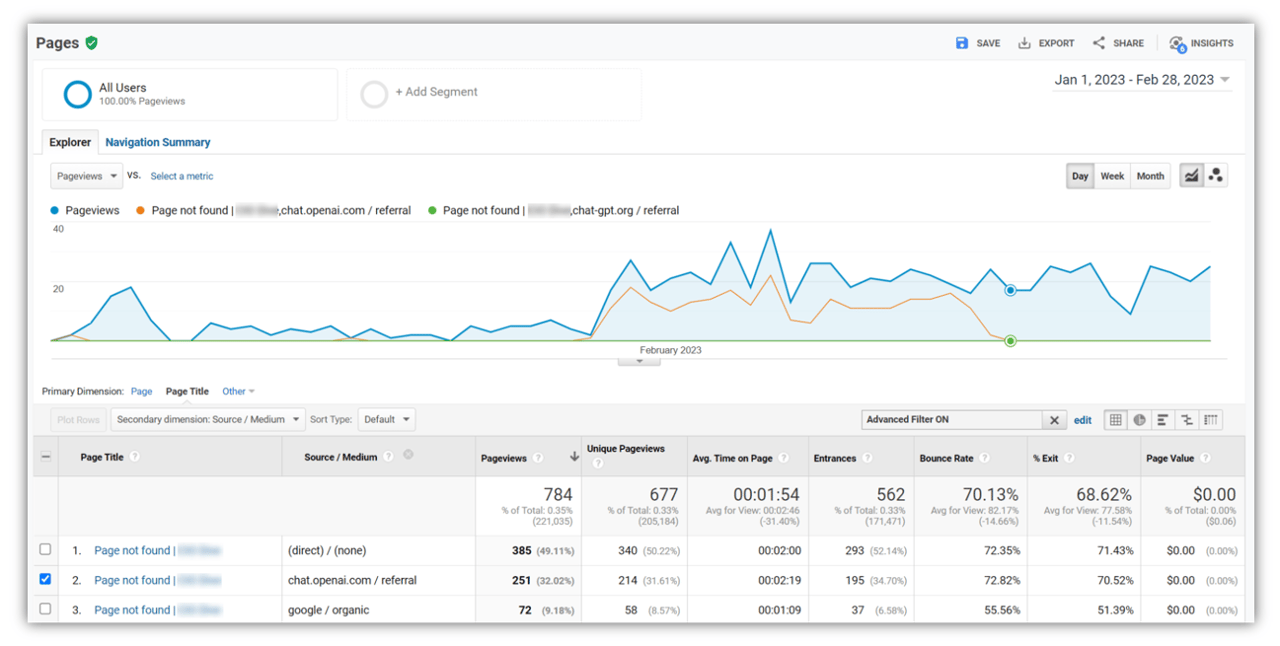Click Select a metric link
The width and height of the screenshot is (1280, 646).
point(181,175)
